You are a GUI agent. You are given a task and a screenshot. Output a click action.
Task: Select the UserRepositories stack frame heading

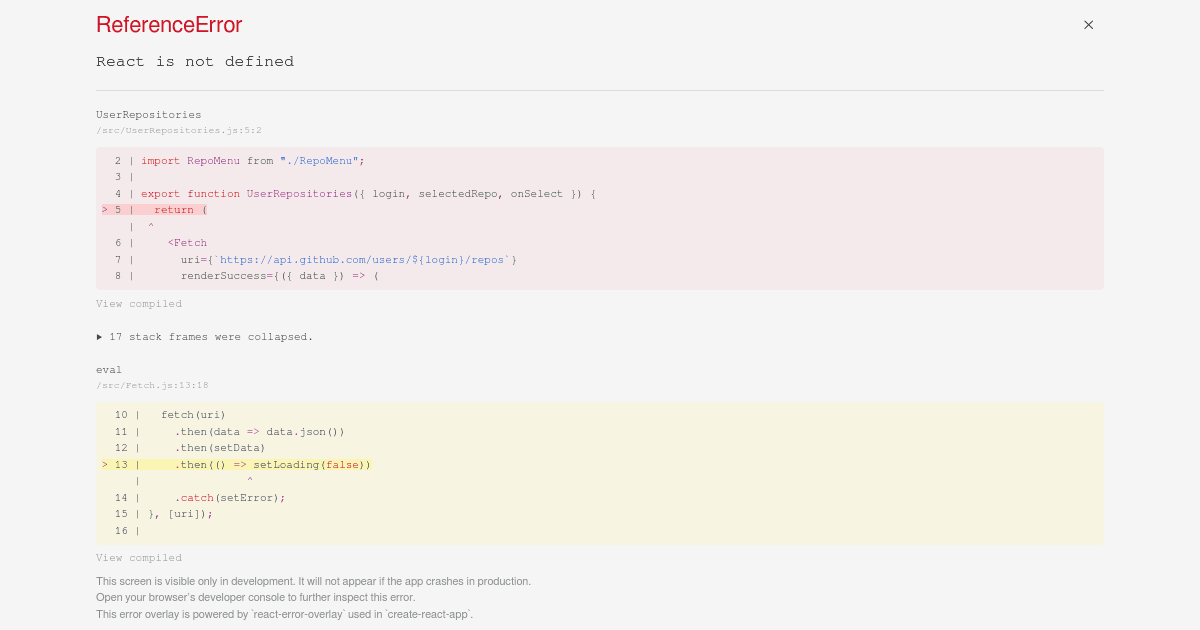coord(148,114)
